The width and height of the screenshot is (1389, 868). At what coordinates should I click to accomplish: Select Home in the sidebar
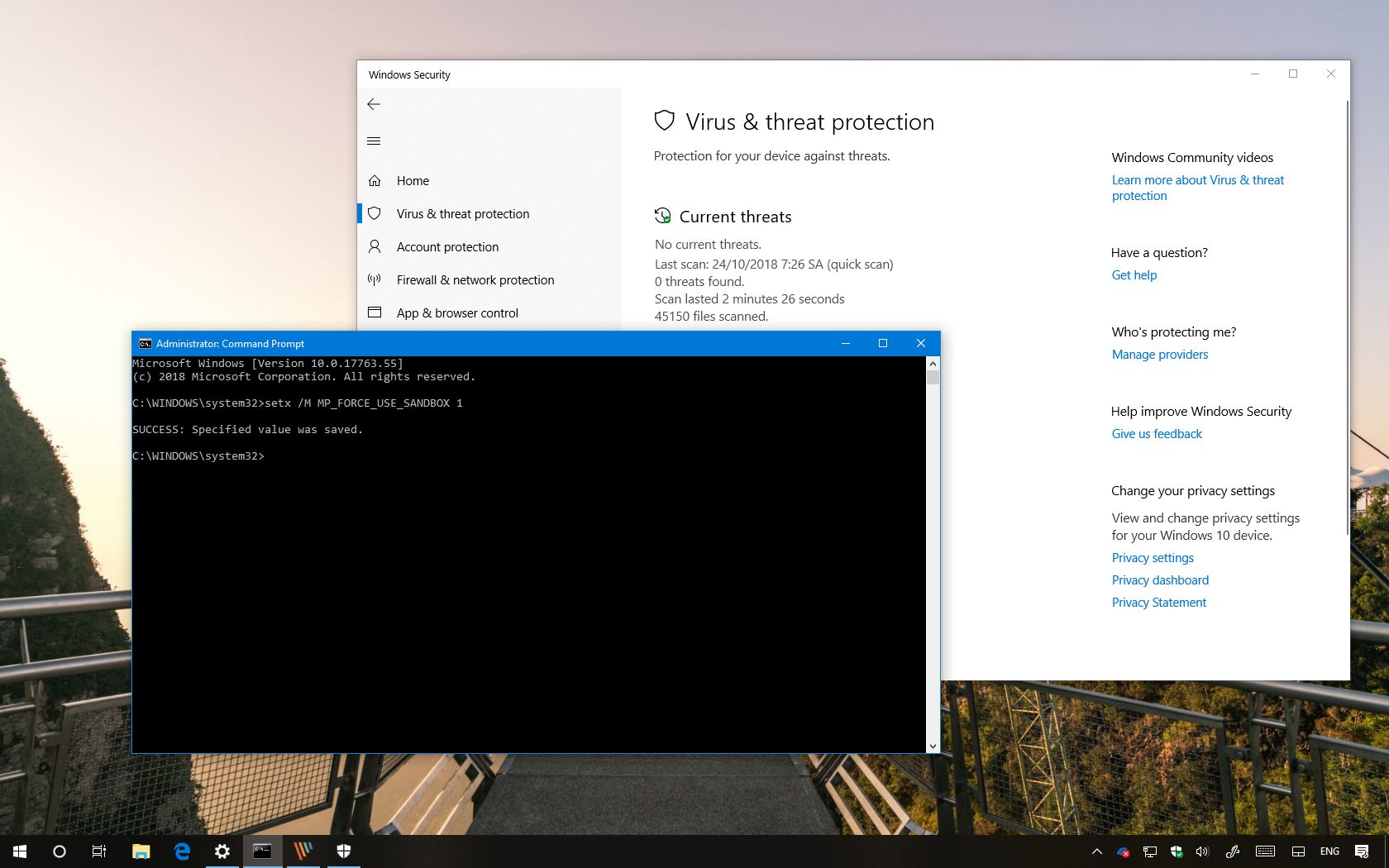click(413, 180)
